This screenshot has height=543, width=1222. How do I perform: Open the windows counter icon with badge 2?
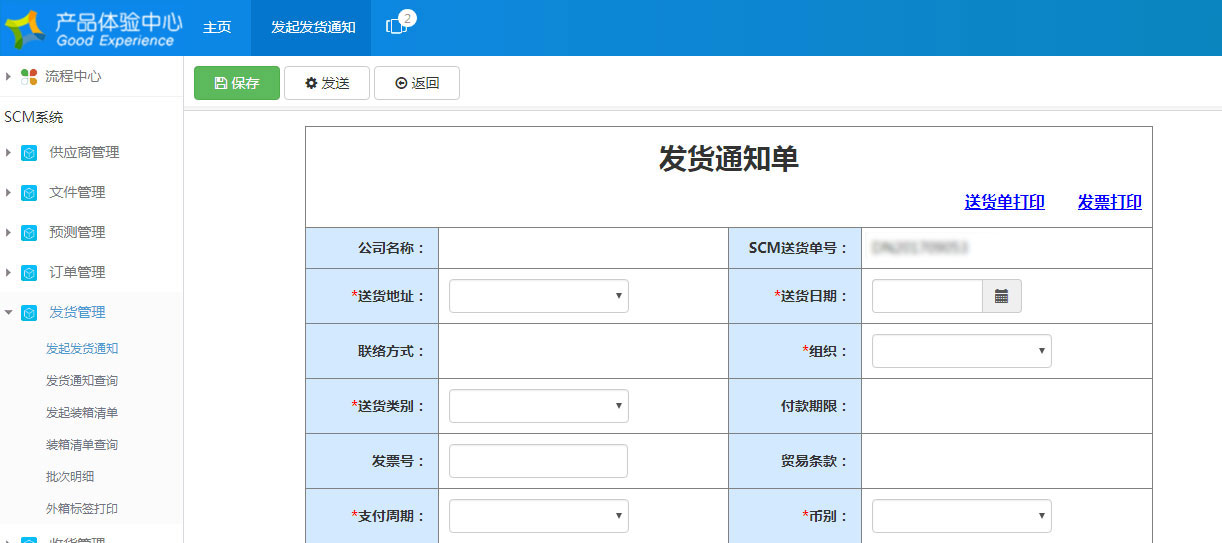click(x=399, y=24)
